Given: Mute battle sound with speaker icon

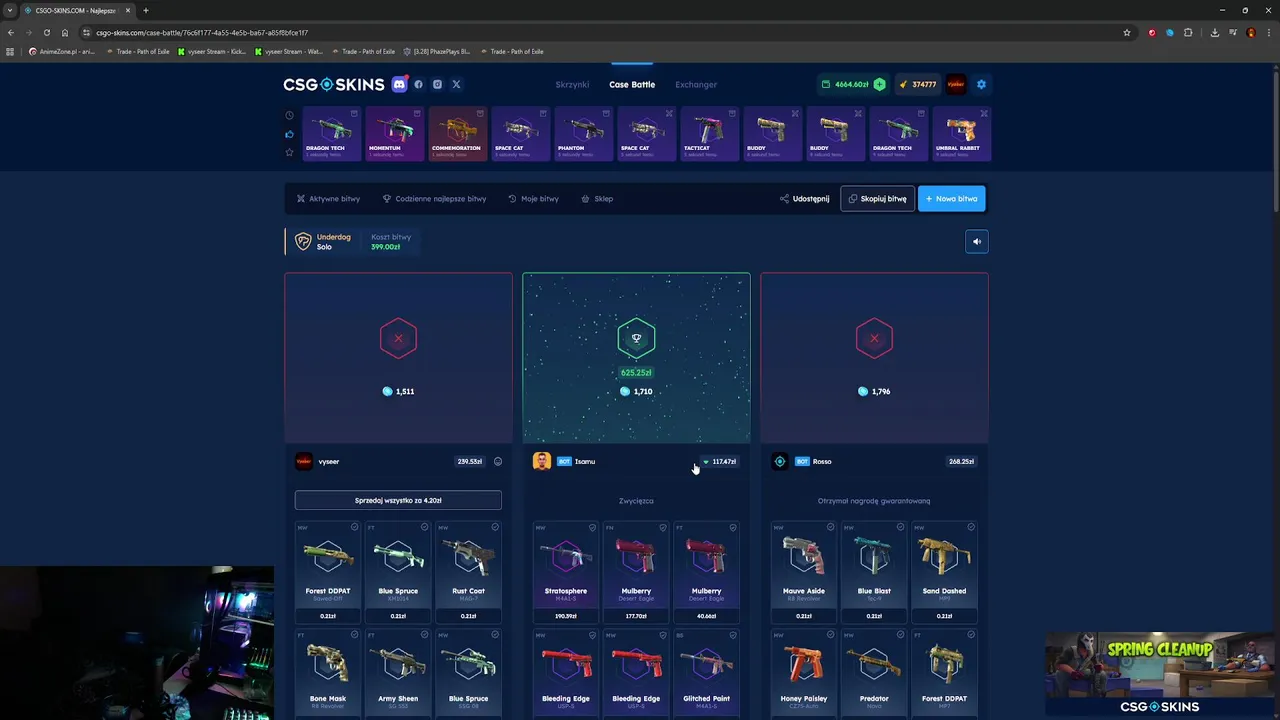Looking at the screenshot, I should coord(977,241).
